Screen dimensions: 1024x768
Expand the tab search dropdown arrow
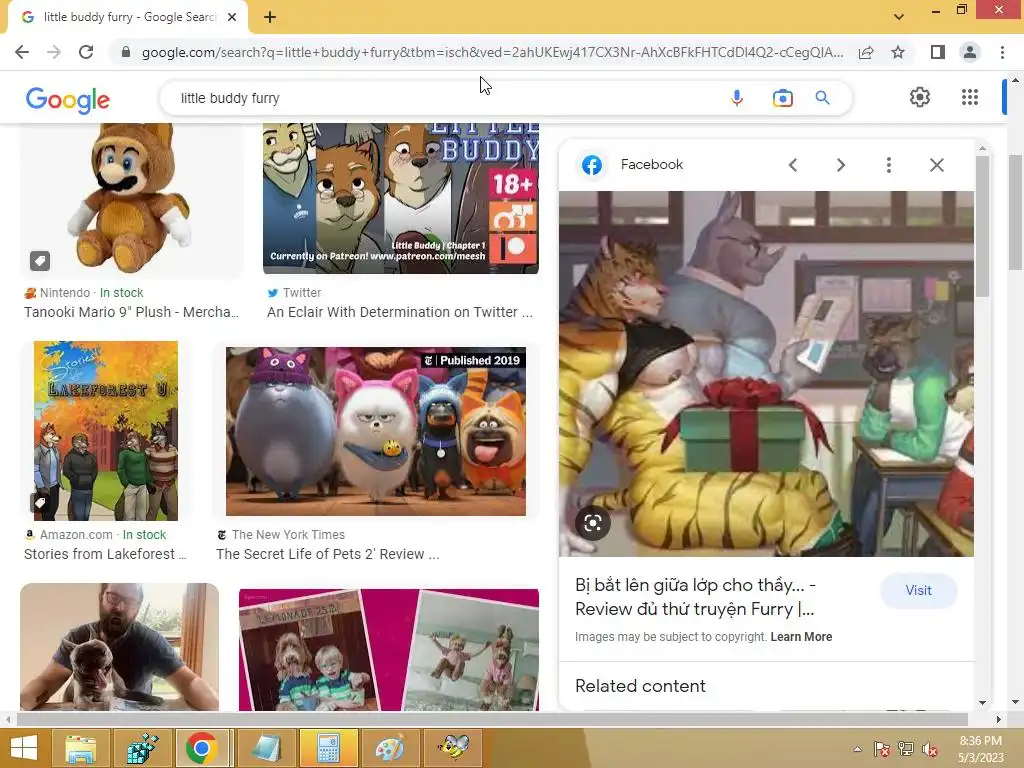(x=899, y=17)
